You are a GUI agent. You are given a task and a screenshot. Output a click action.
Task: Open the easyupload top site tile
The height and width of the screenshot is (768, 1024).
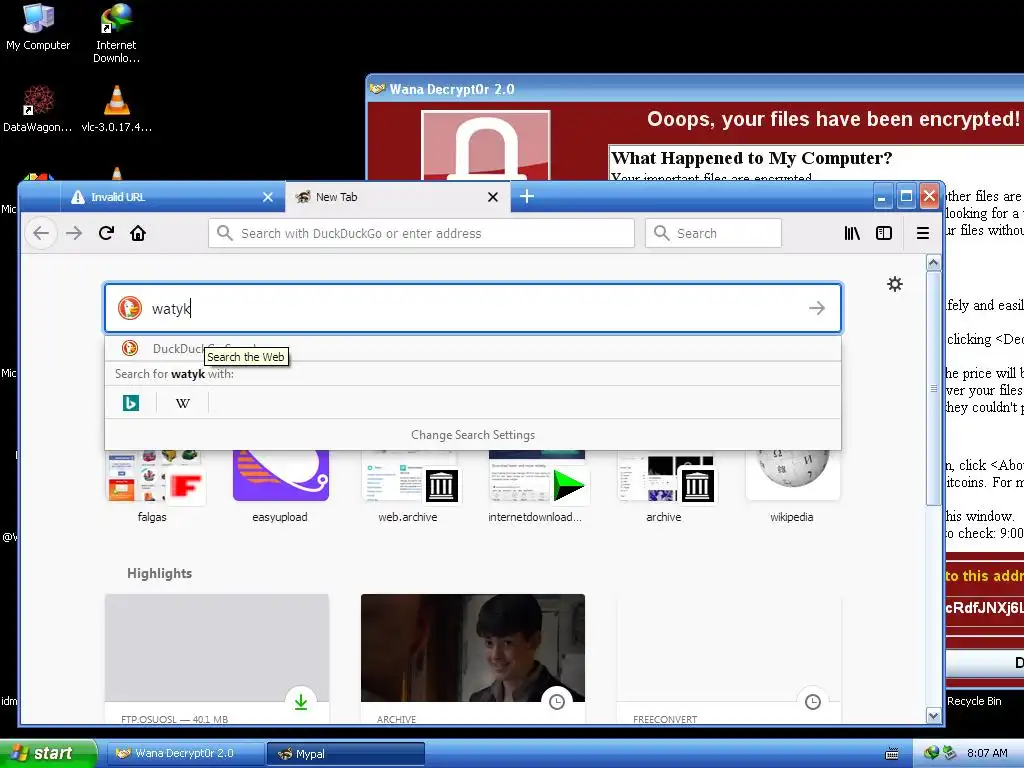280,487
